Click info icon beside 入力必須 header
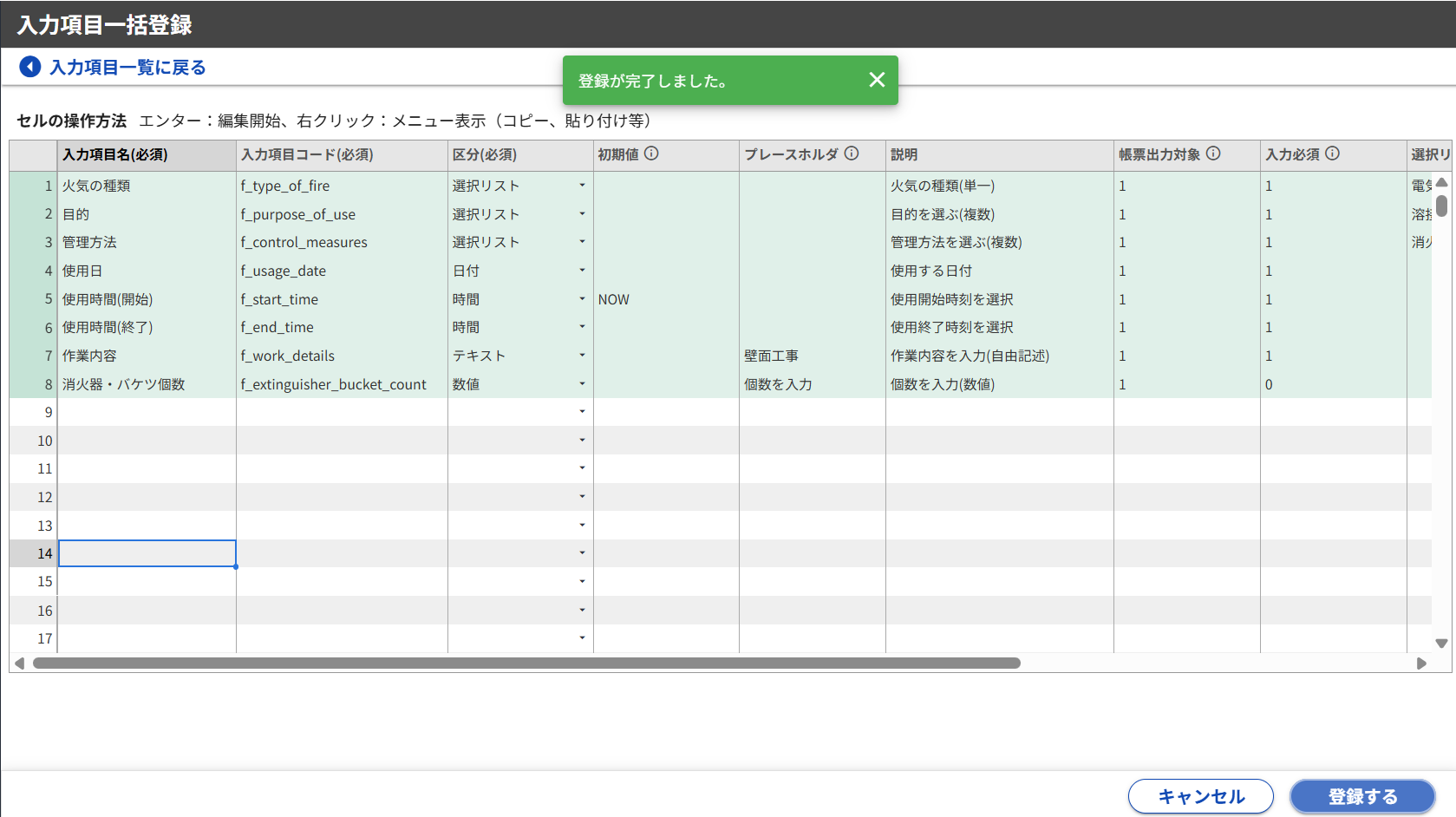Viewport: 1456px width, 817px height. (x=1332, y=154)
